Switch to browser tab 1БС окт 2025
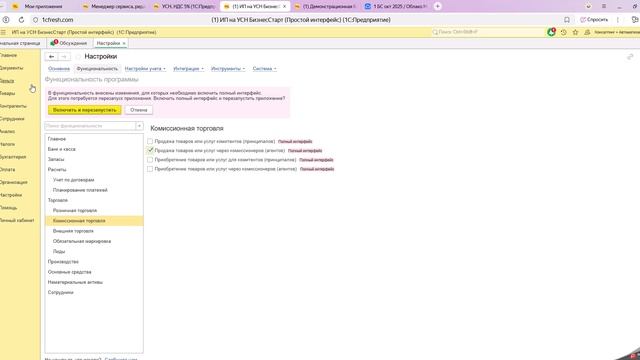The height and width of the screenshot is (360, 640). pos(395,7)
